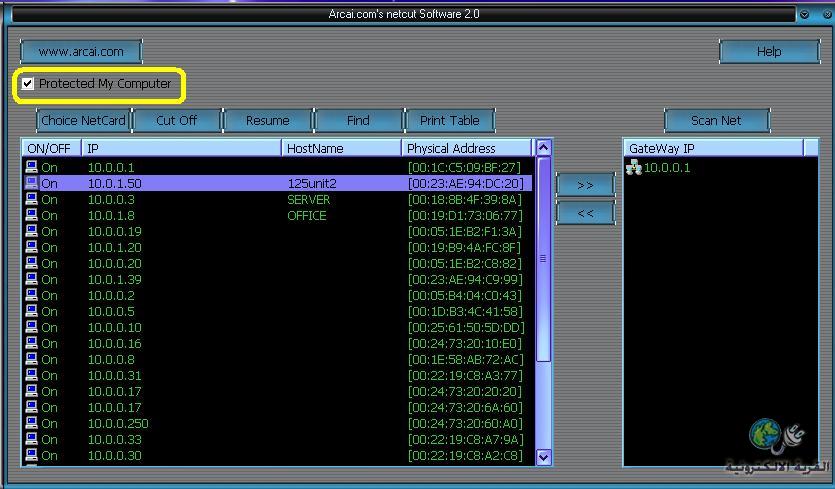Select the hostname SERVER
Screen dimensions: 835x489
tap(309, 199)
